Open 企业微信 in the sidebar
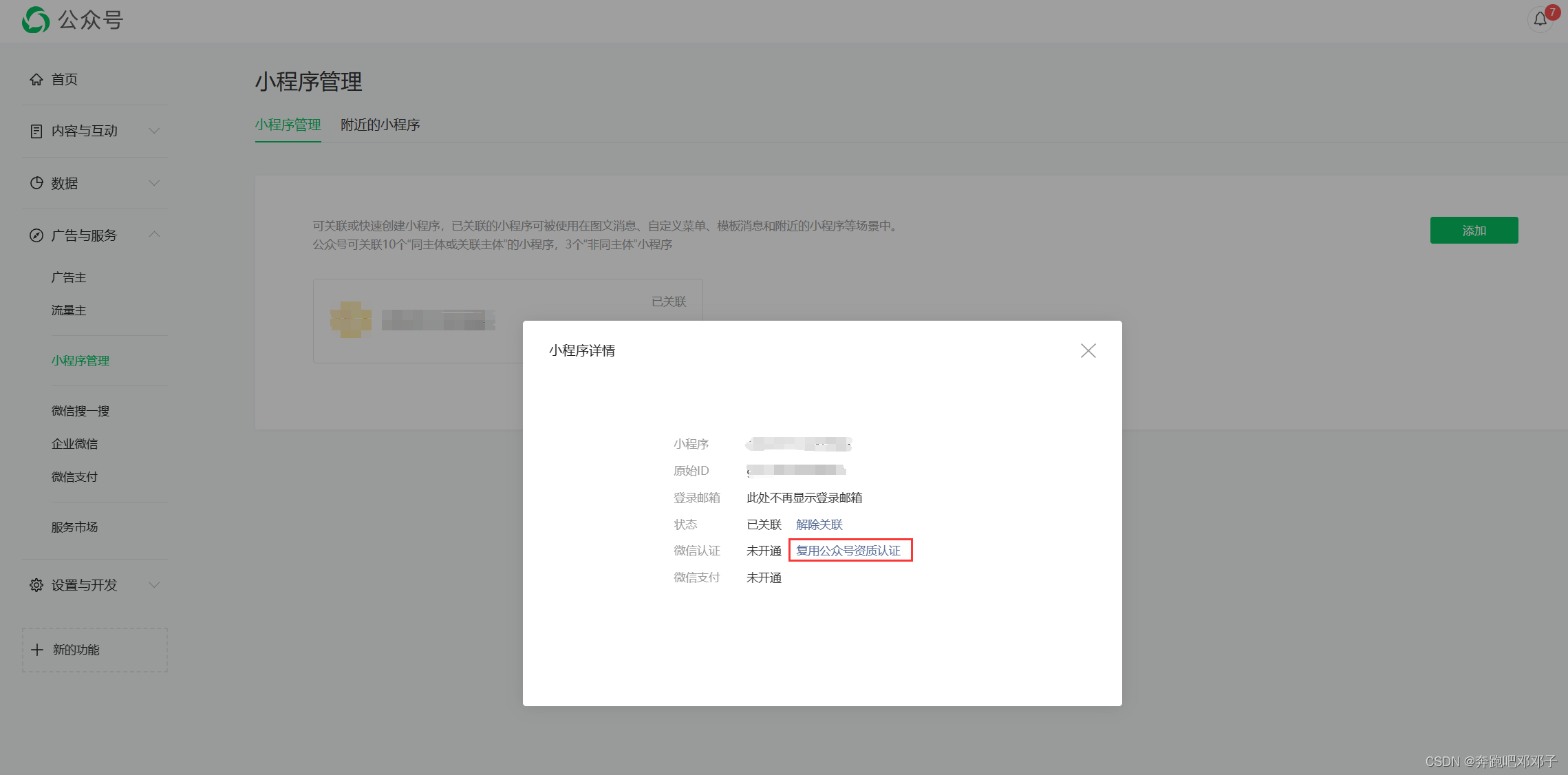This screenshot has height=775, width=1568. click(74, 444)
